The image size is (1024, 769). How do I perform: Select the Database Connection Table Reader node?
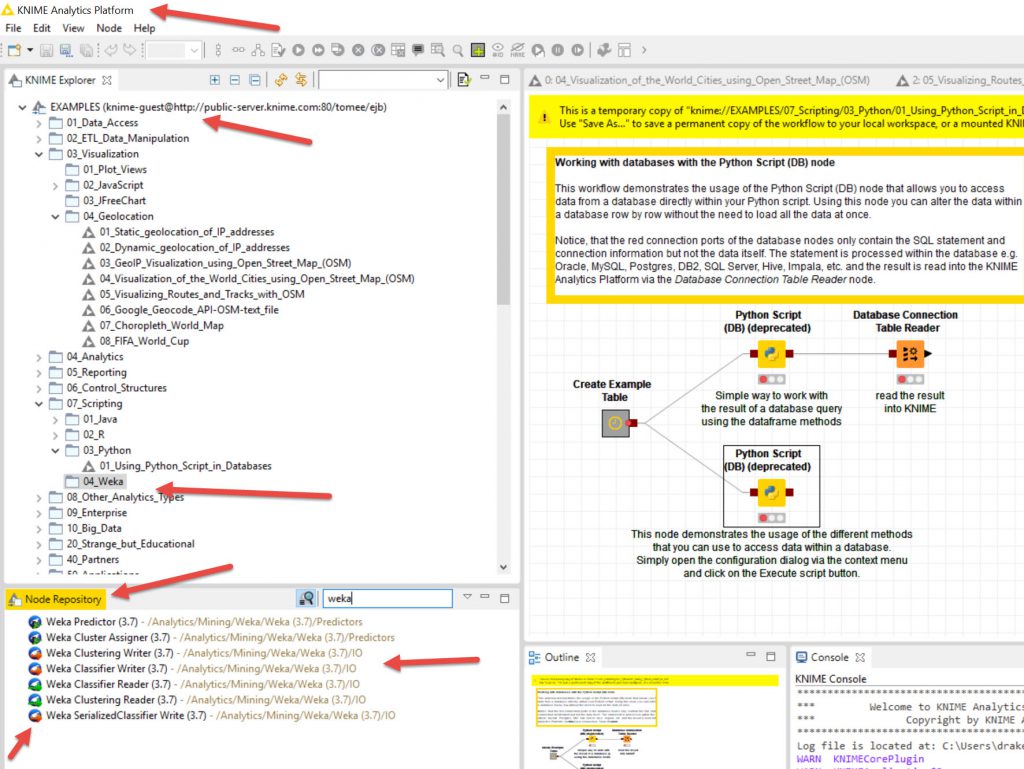pos(909,354)
